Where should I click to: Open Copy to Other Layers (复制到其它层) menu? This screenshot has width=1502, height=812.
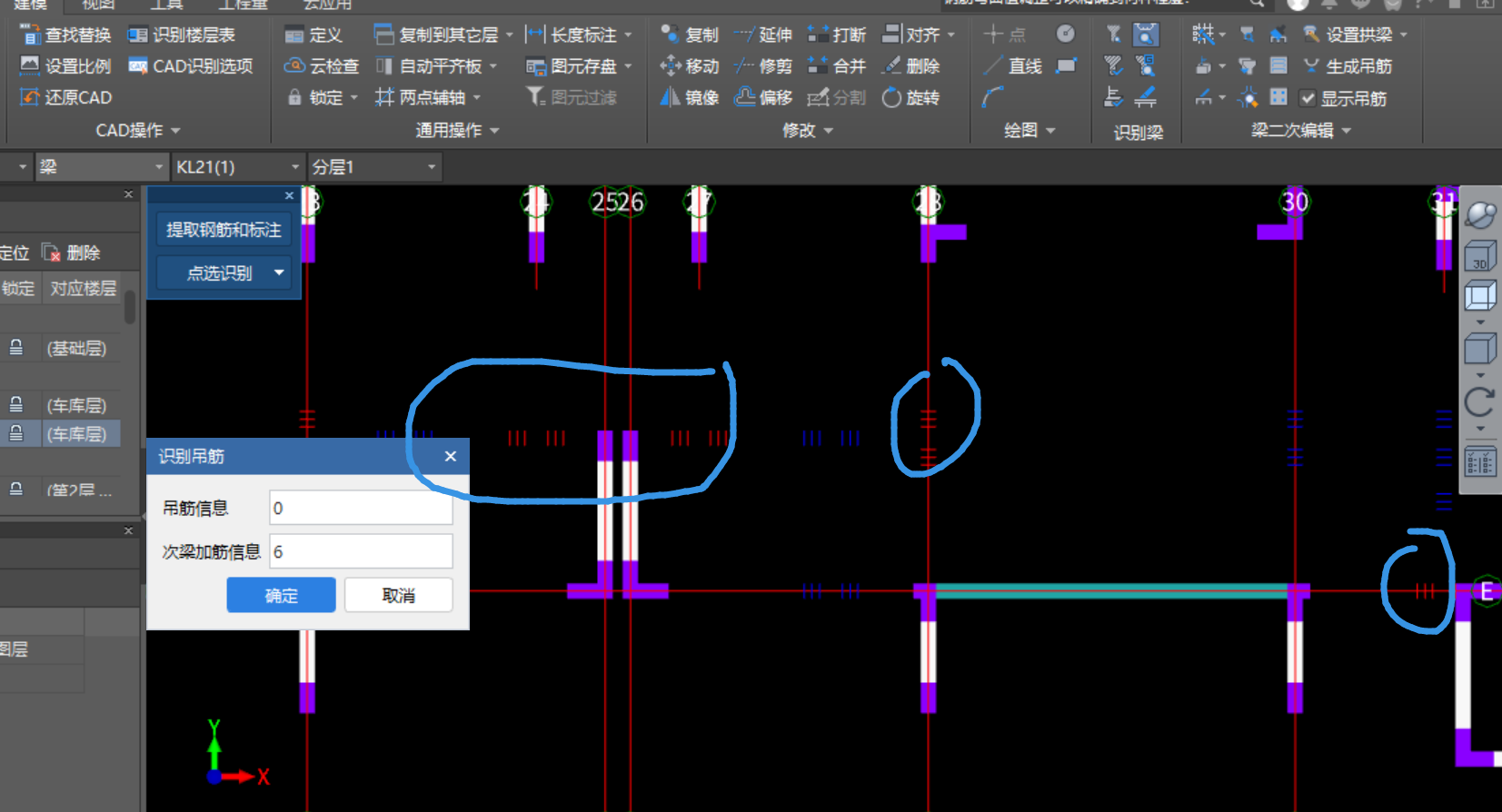(x=443, y=35)
